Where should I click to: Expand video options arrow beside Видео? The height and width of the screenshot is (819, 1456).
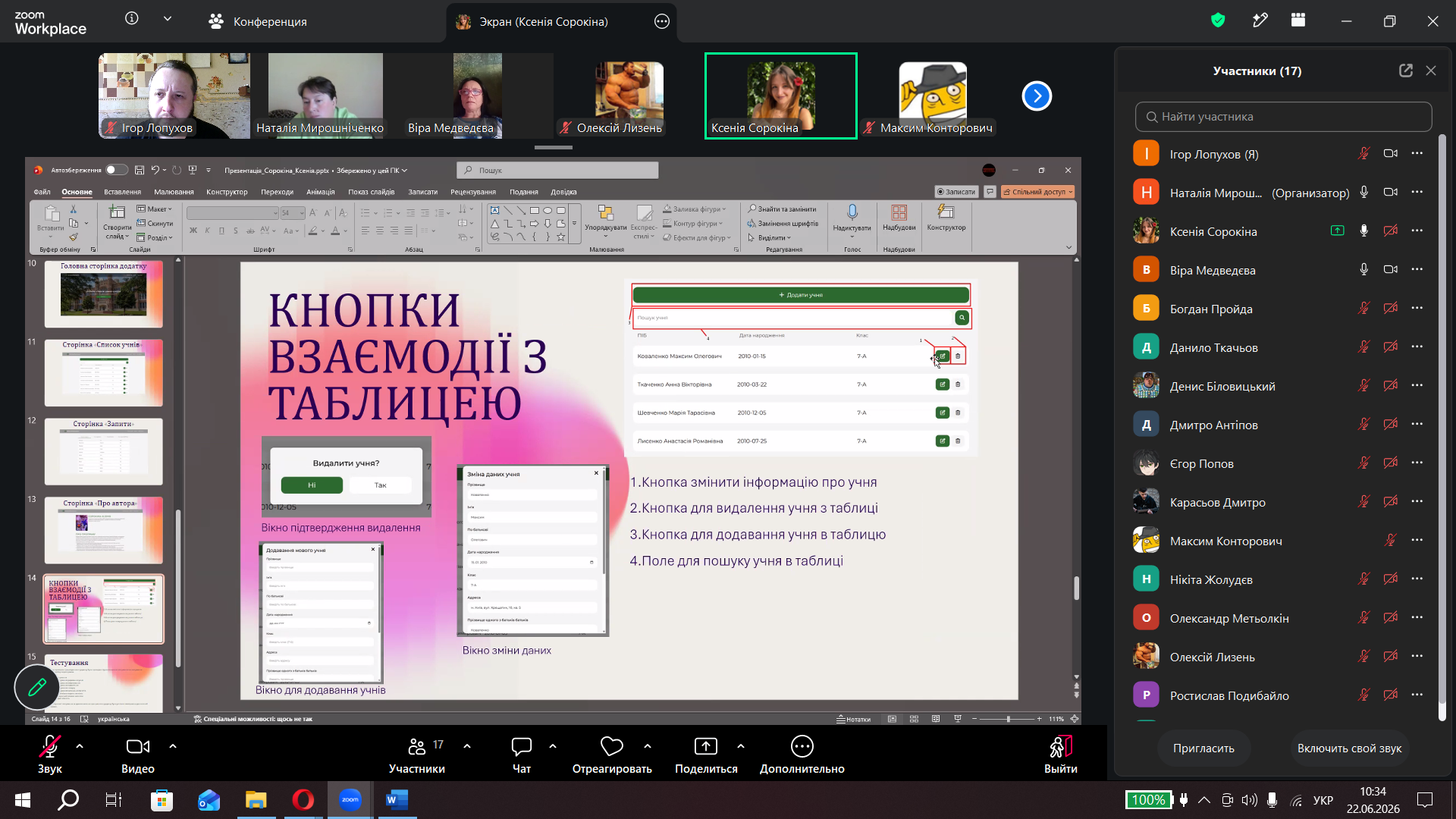click(173, 746)
